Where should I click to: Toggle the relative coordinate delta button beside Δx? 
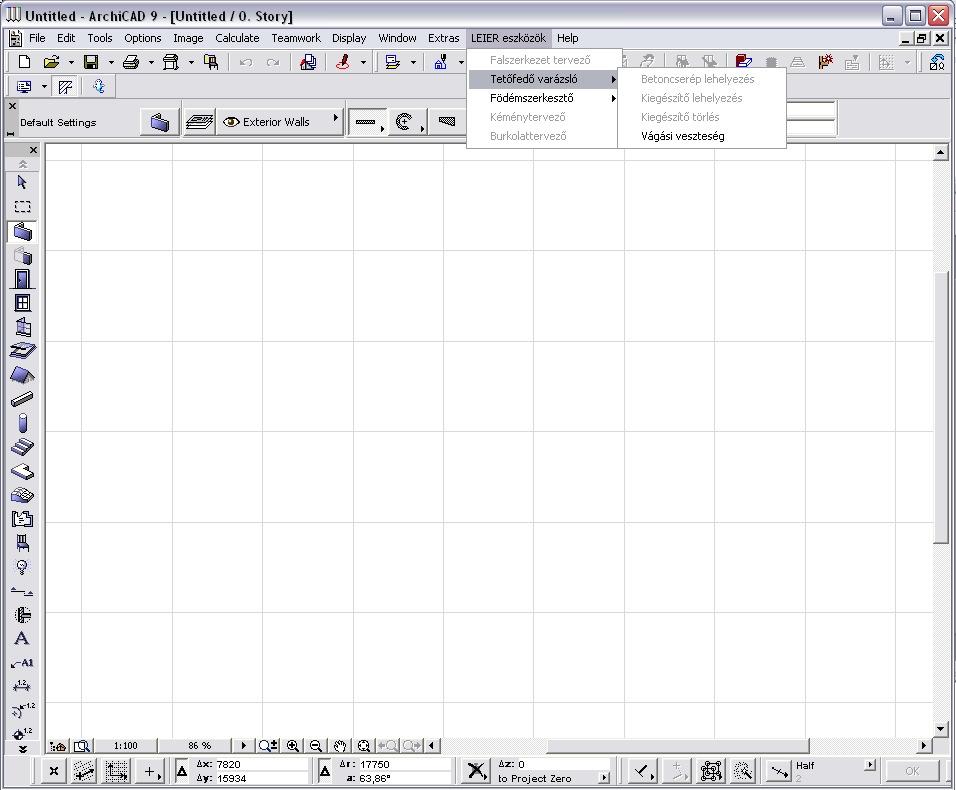click(x=182, y=772)
